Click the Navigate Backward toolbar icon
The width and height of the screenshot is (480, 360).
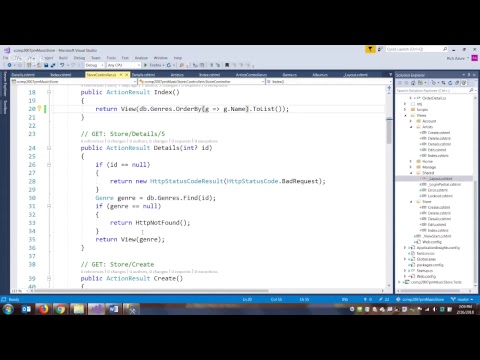[x=9, y=65]
